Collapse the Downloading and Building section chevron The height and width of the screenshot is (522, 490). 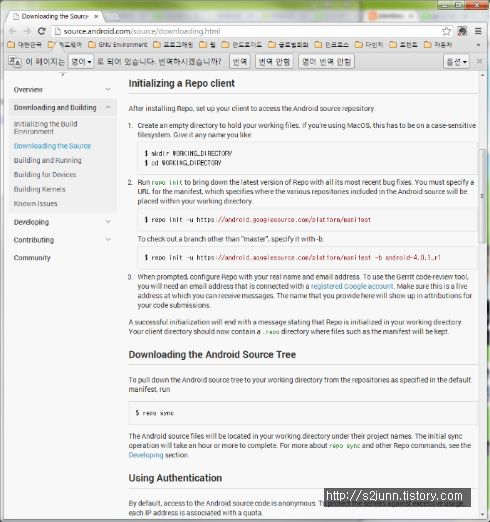click(108, 107)
